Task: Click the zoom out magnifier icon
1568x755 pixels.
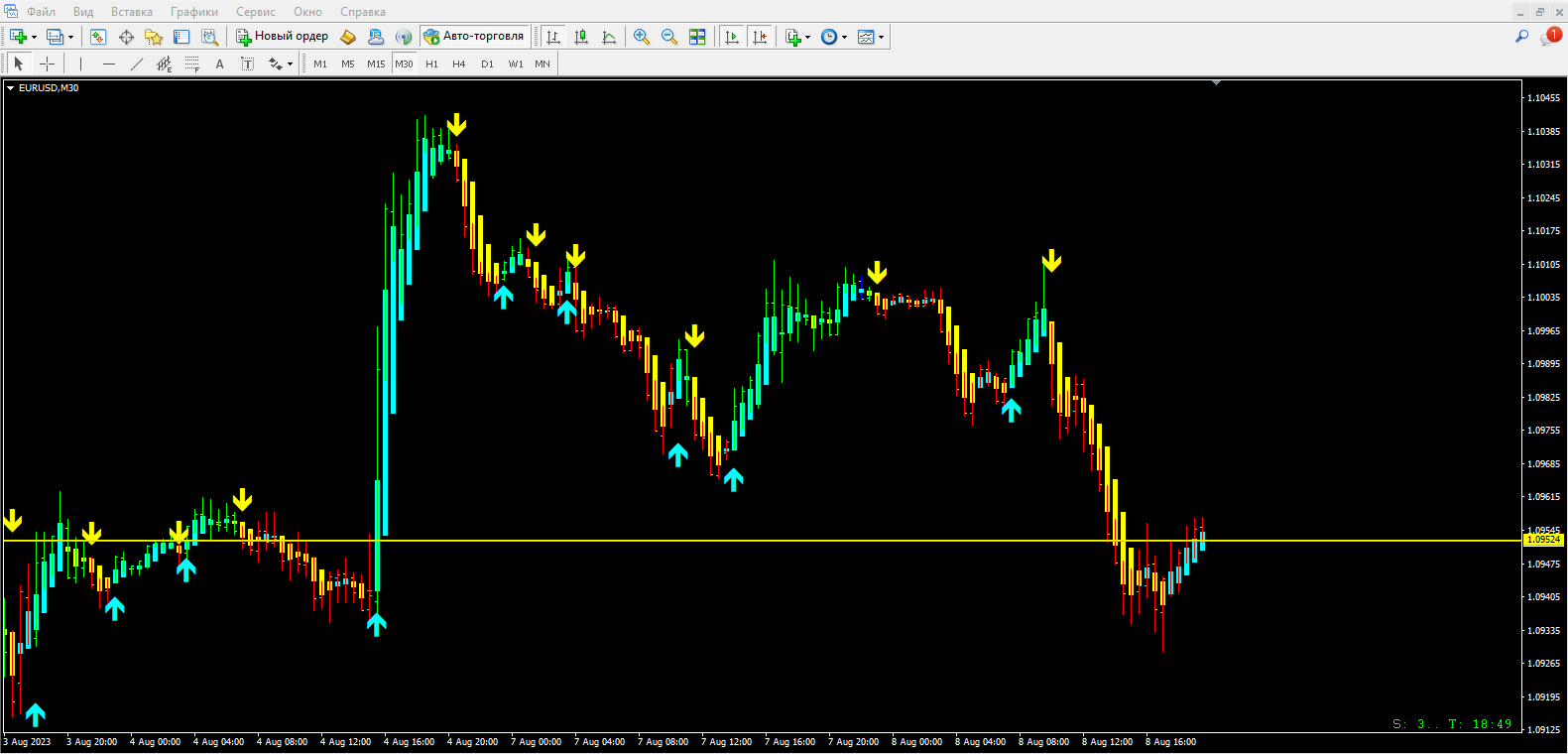Action: pyautogui.click(x=669, y=37)
